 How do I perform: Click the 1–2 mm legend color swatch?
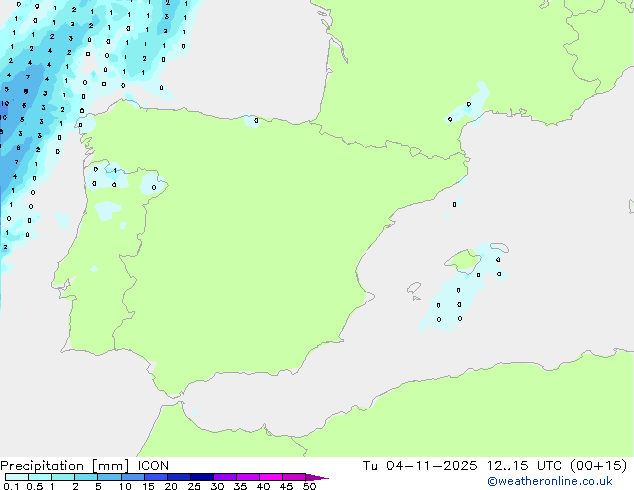[63, 477]
